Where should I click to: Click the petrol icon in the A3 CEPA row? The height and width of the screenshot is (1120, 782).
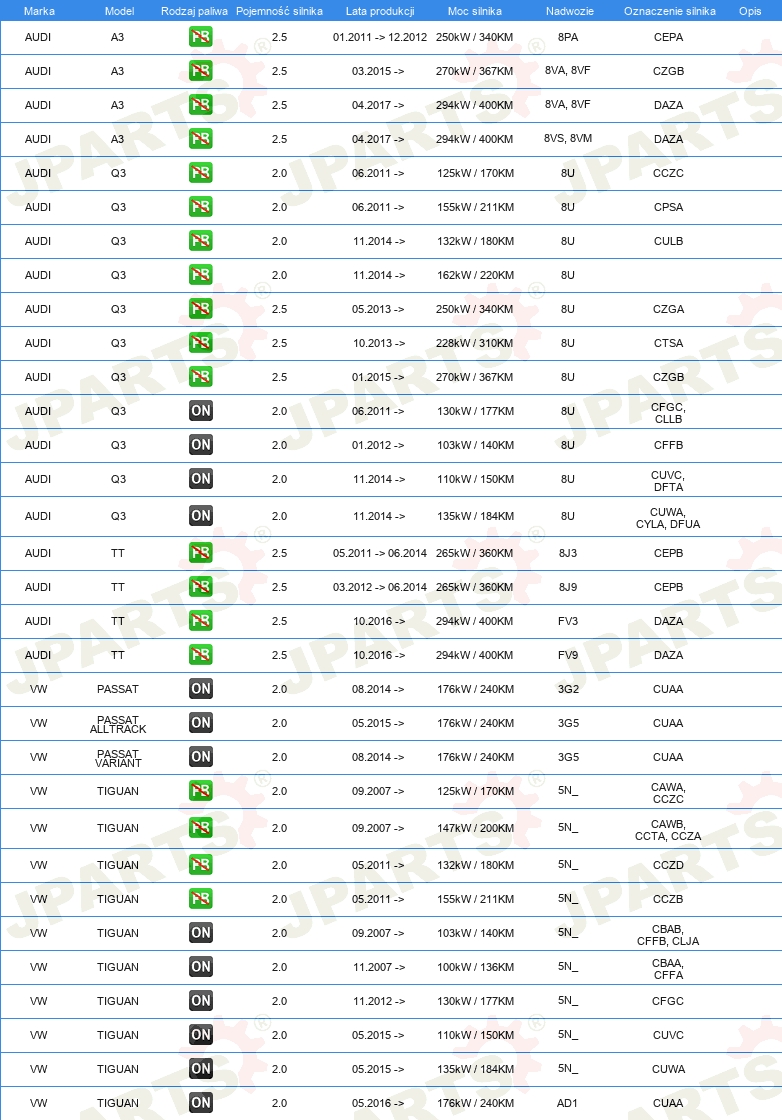(201, 36)
